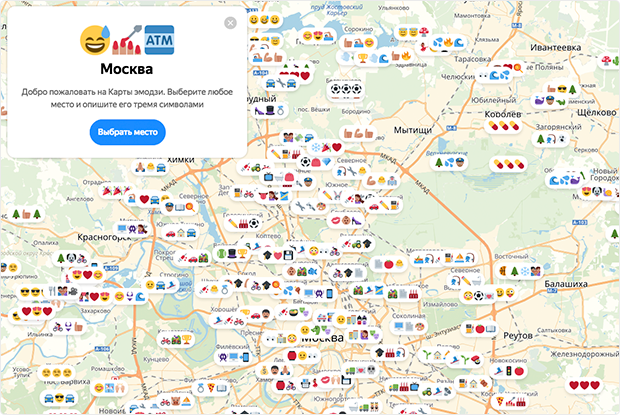
Task: Select the red car, house, blue car marker
Action: pos(181,233)
